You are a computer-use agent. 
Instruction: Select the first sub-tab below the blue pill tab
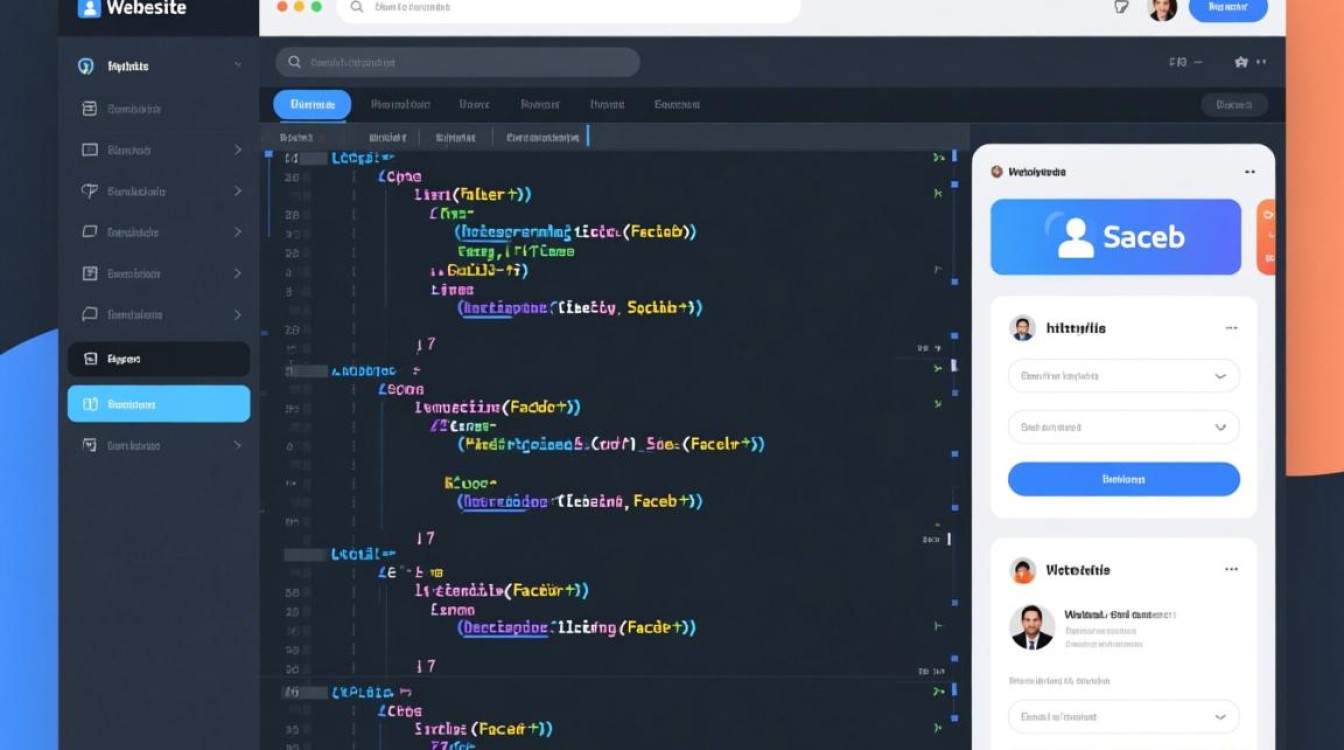pyautogui.click(x=296, y=137)
